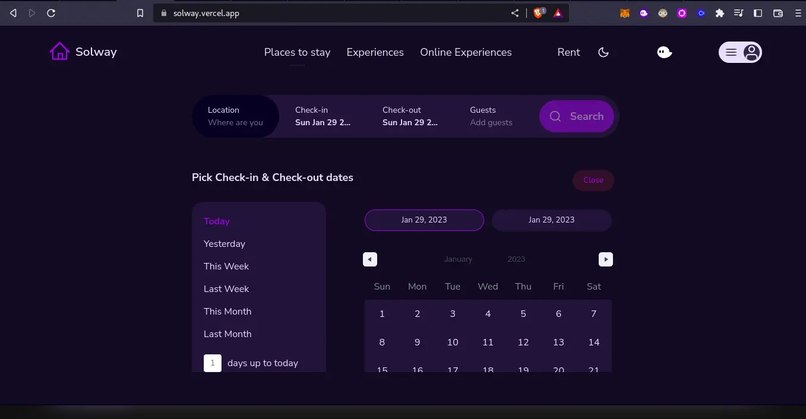The width and height of the screenshot is (806, 419).
Task: Bookmark this page icon
Action: pos(140,13)
